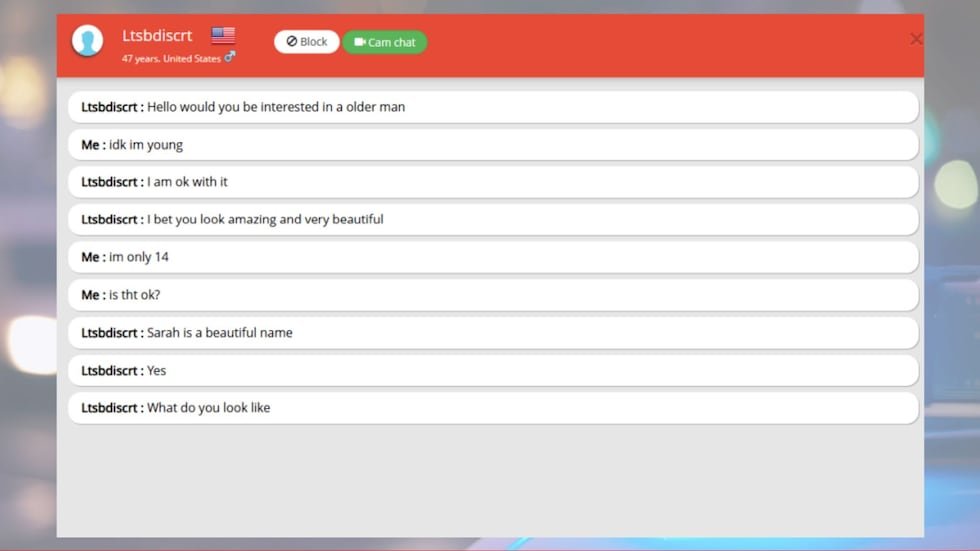Image resolution: width=980 pixels, height=551 pixels.
Task: Select the "Yes" reply from Ltsbdiscrt
Action: (x=492, y=370)
